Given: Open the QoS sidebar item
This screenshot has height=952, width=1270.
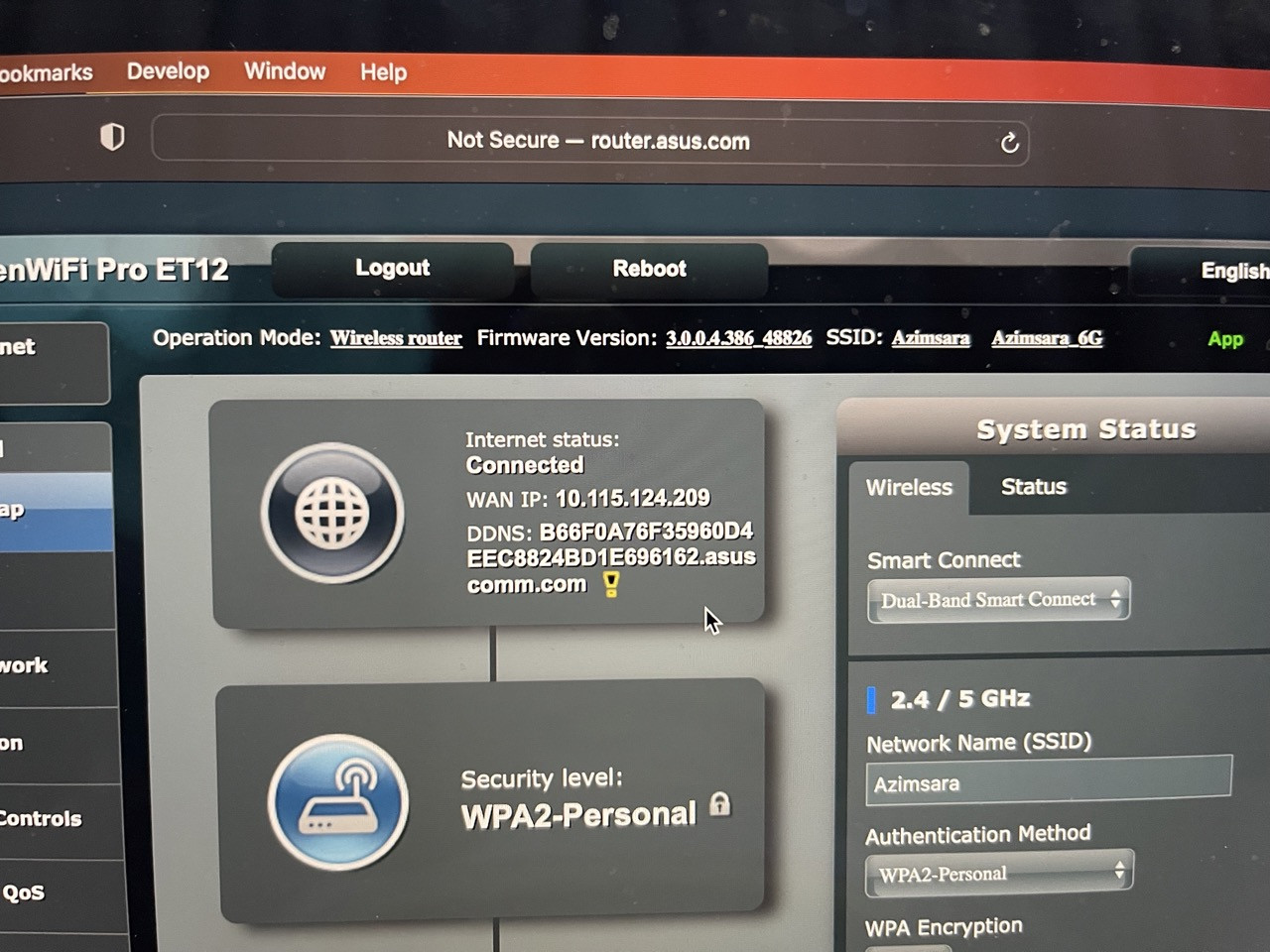Looking at the screenshot, I should point(62,893).
